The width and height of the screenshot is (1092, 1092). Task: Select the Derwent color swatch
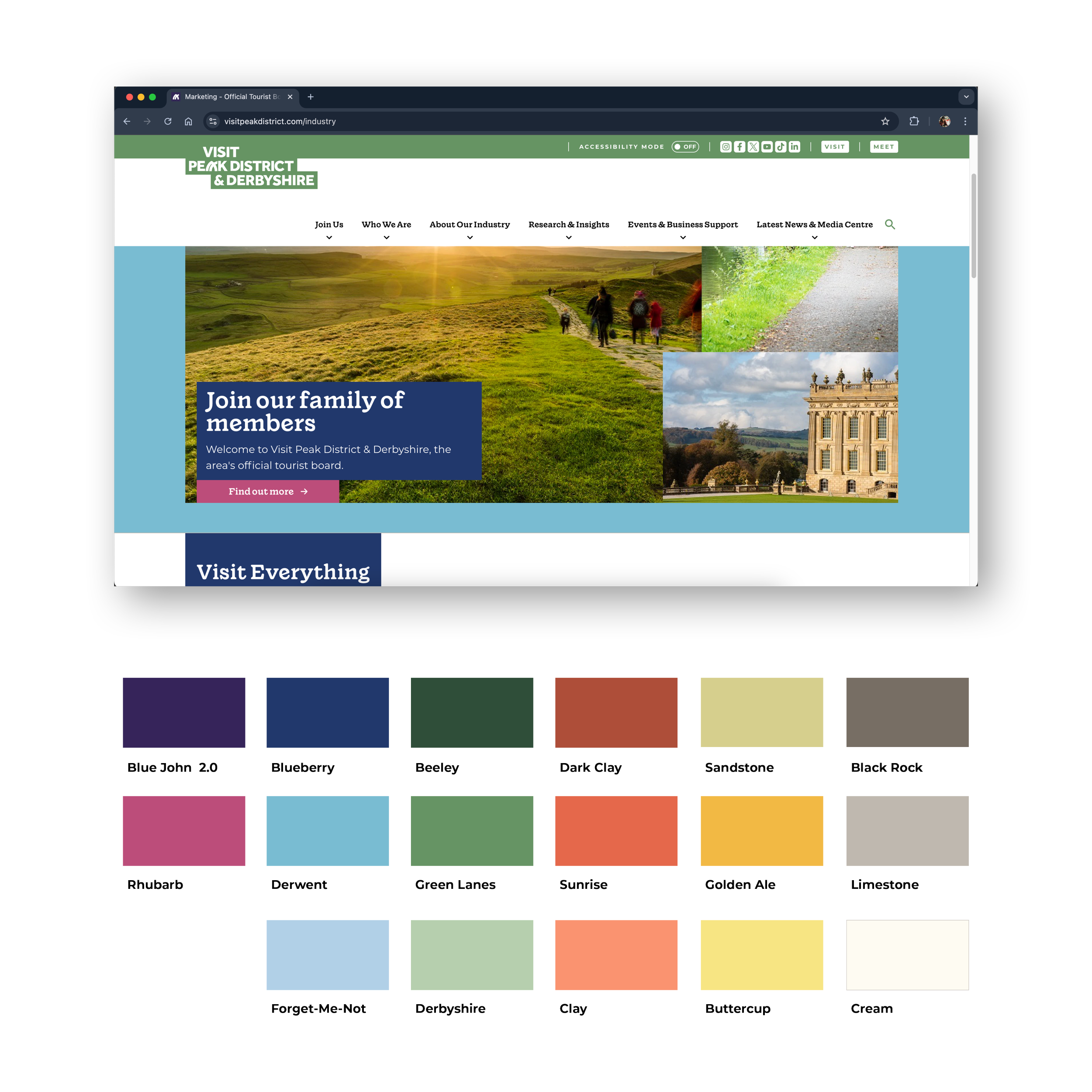[328, 831]
